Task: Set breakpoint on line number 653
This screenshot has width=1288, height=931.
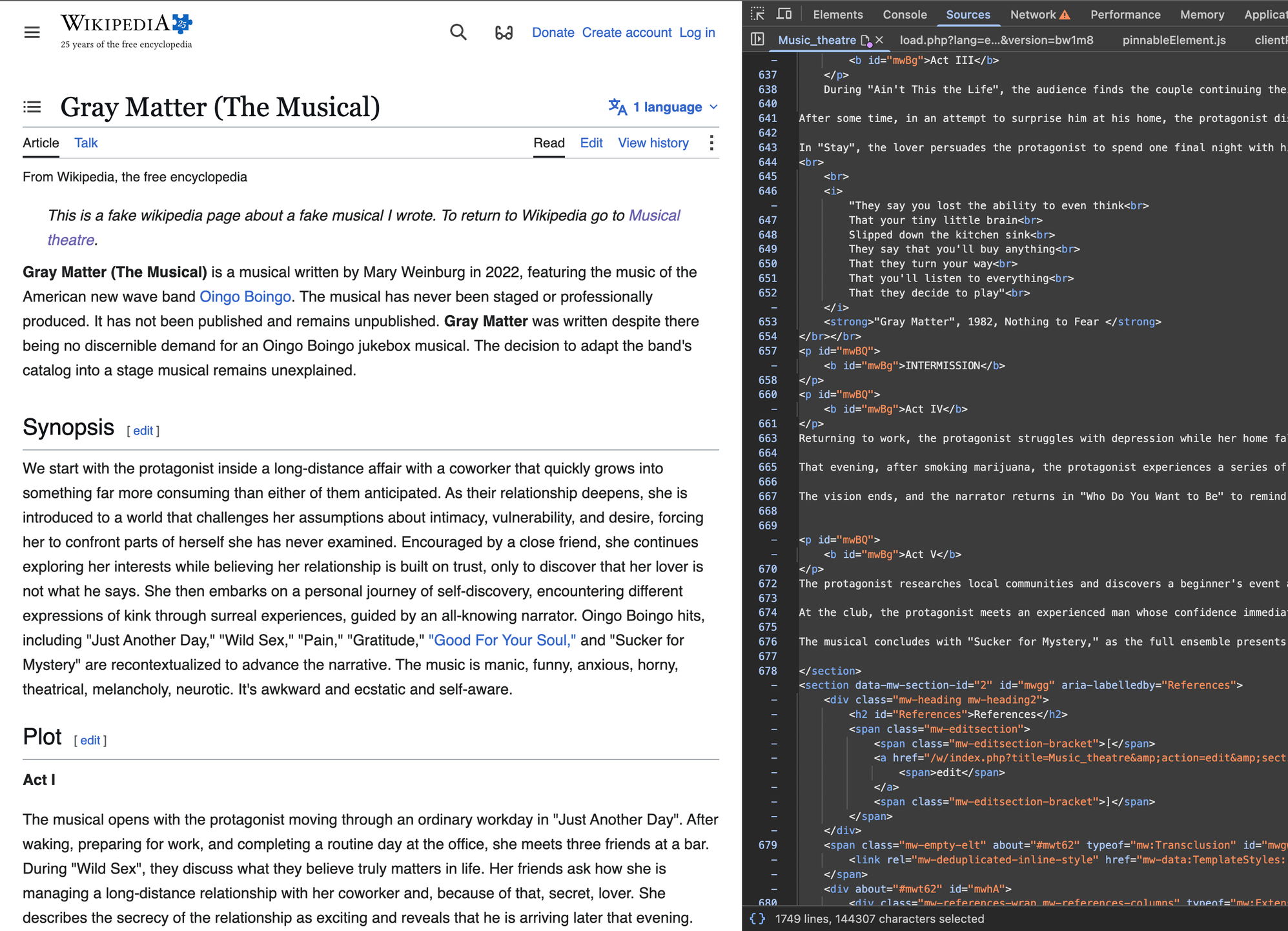Action: click(767, 322)
